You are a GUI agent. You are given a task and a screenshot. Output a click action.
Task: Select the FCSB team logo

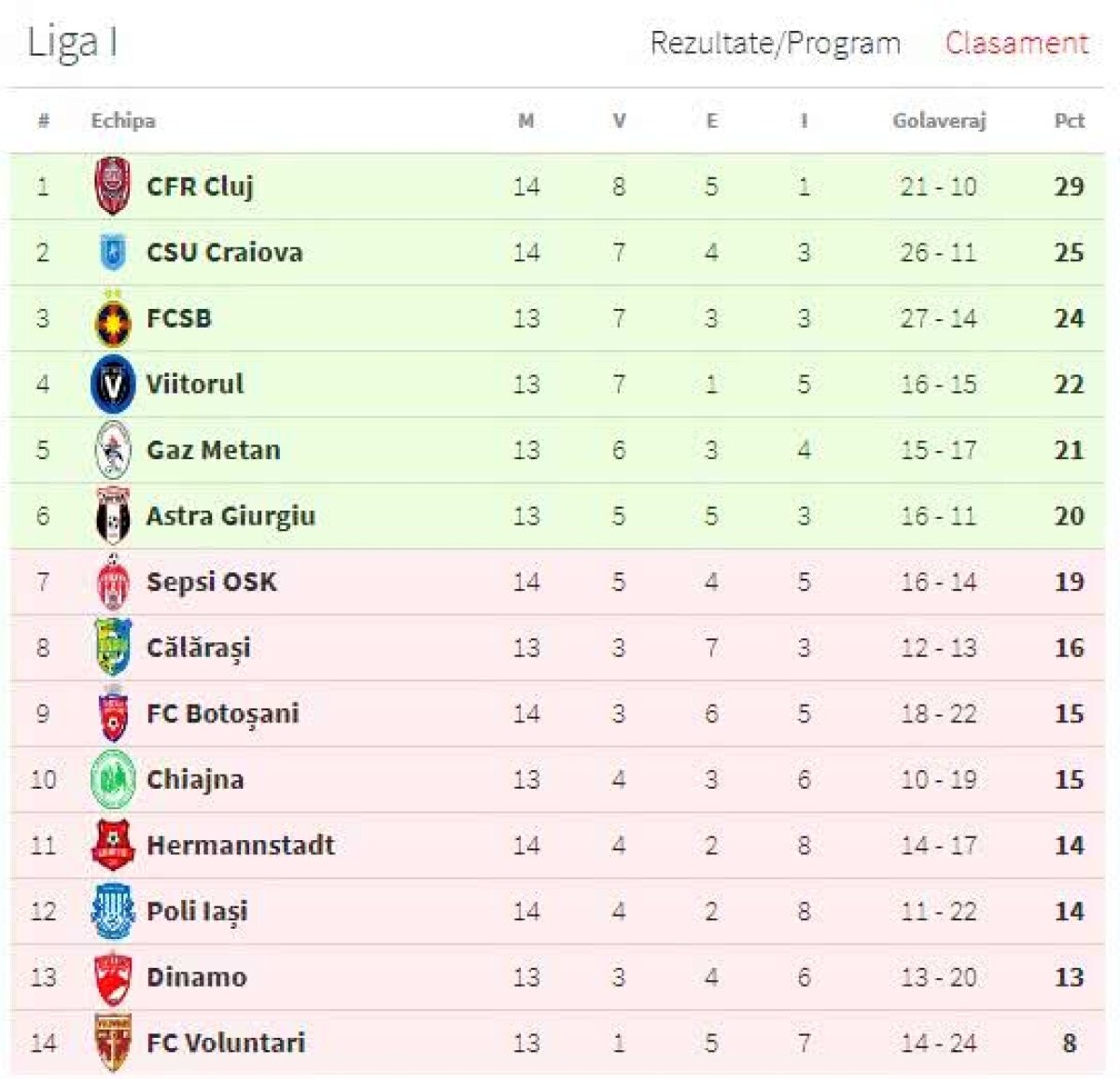[114, 317]
